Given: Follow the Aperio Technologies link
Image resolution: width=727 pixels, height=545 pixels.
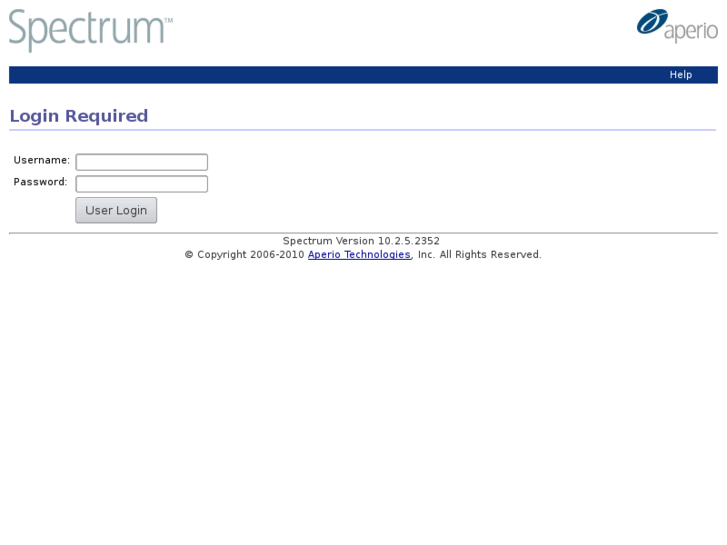Looking at the screenshot, I should click(x=359, y=254).
